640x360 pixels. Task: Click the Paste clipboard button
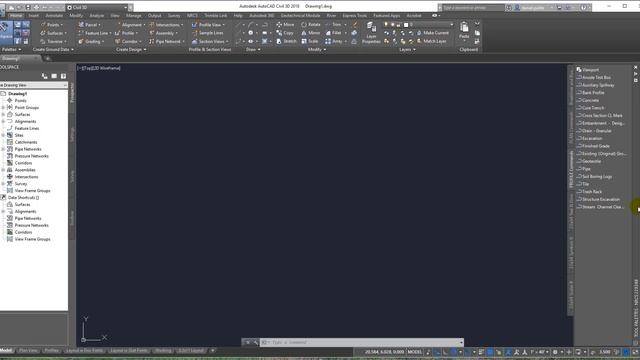coord(464,31)
